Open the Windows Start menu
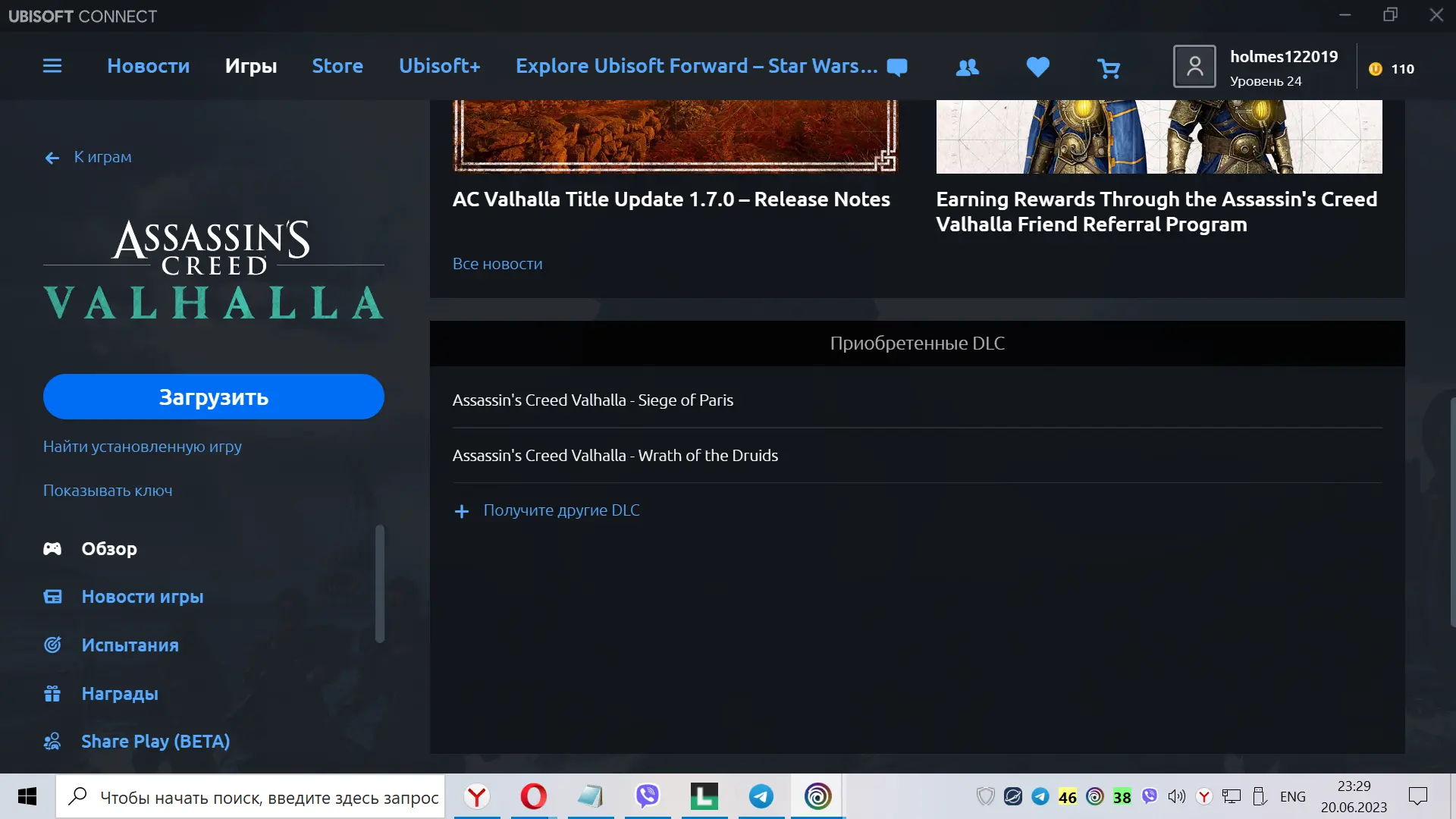 pyautogui.click(x=27, y=796)
